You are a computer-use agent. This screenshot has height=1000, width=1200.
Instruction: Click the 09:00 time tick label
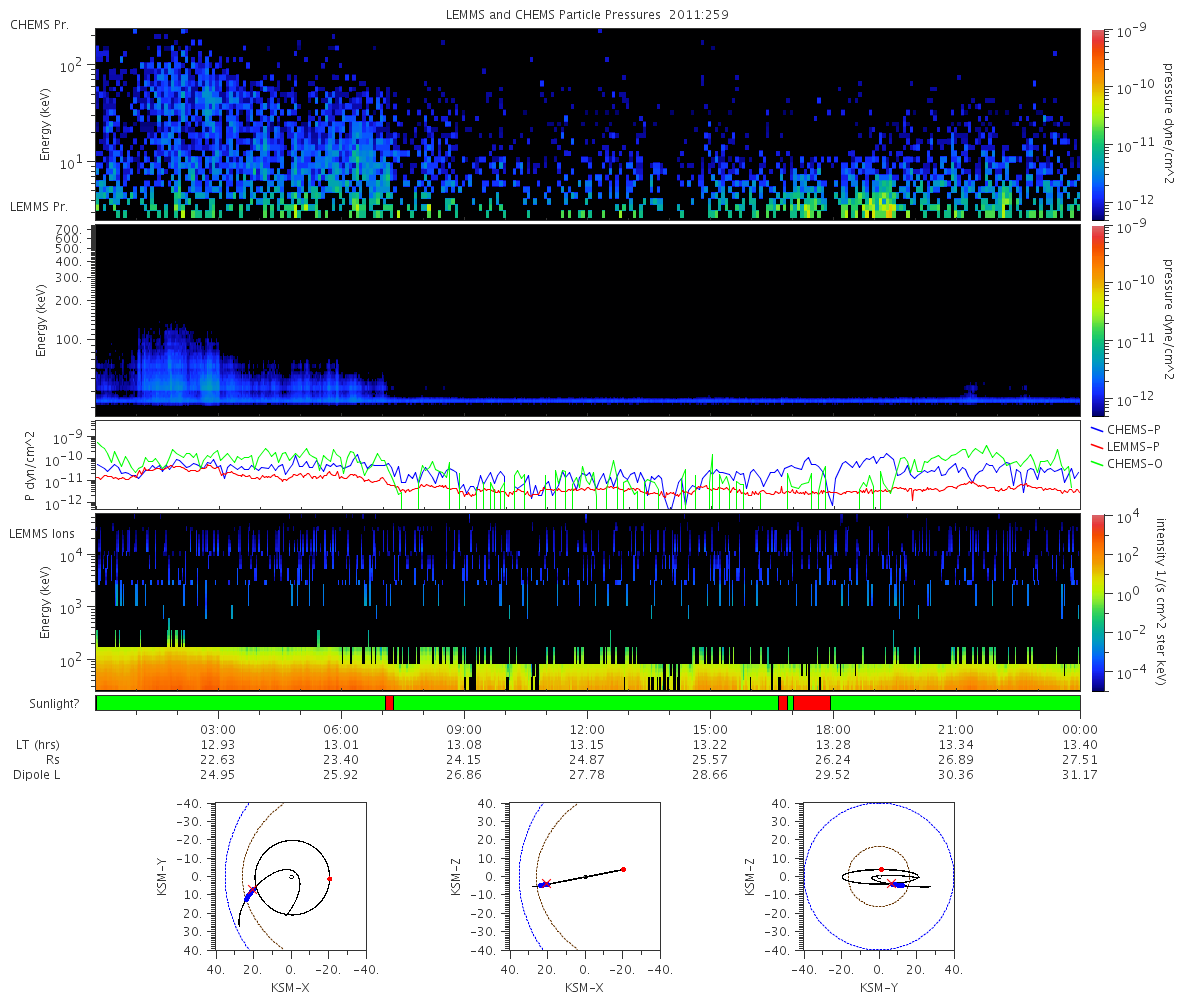465,729
